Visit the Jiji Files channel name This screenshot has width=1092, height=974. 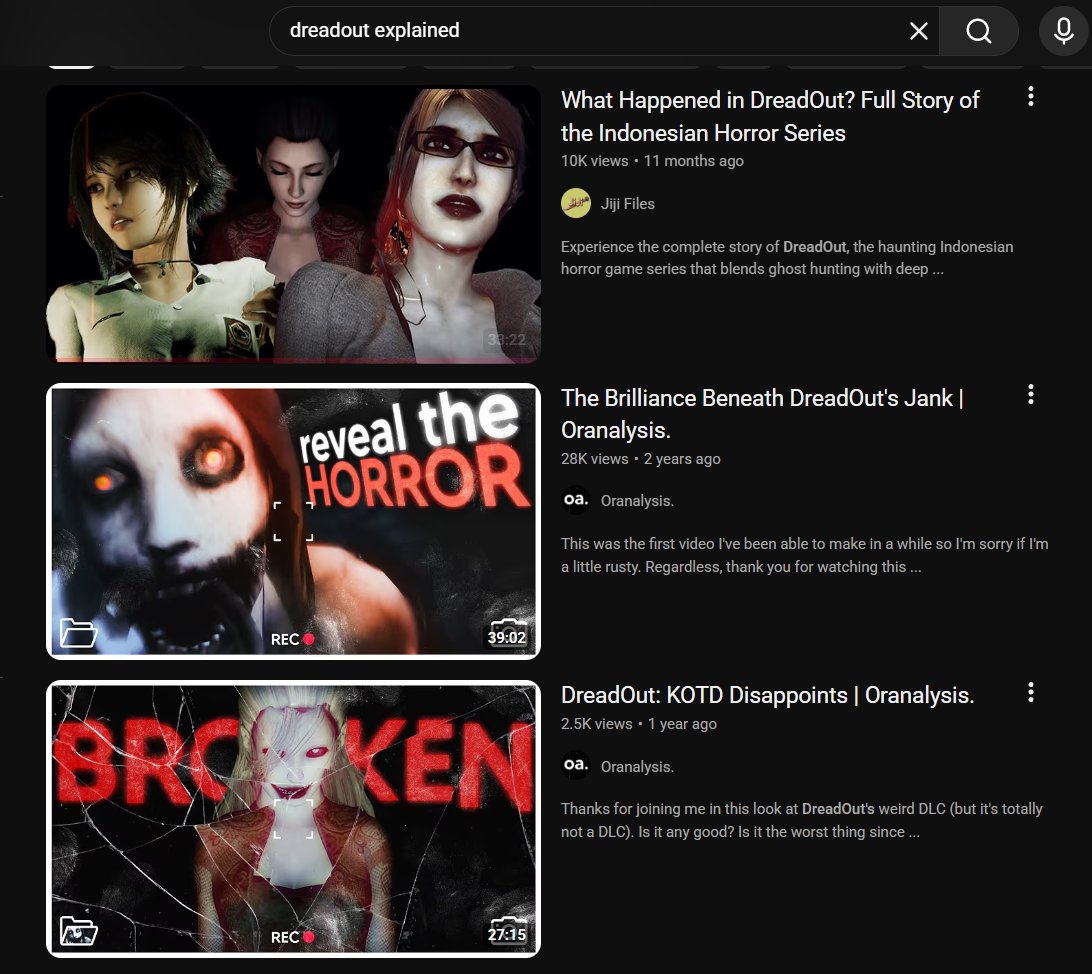627,203
